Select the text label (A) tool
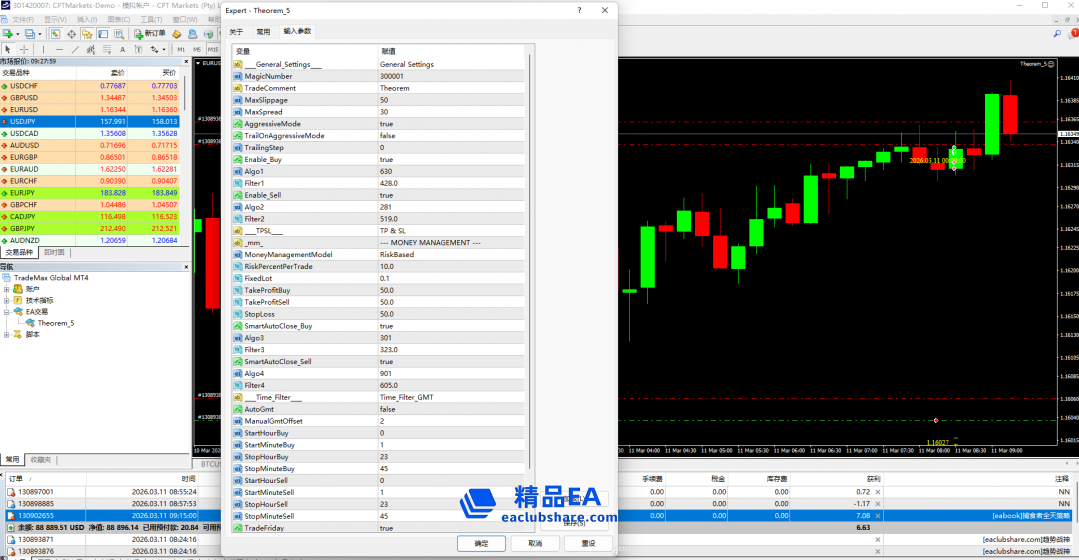The height and width of the screenshot is (560, 1079). click(123, 49)
